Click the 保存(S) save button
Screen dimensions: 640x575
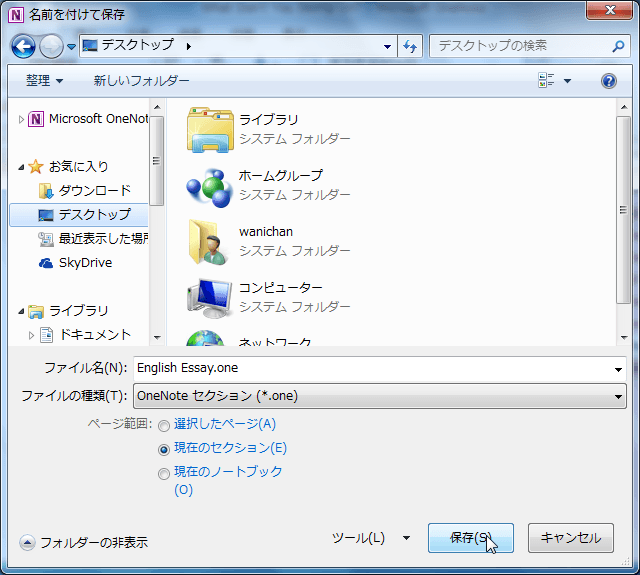(471, 538)
